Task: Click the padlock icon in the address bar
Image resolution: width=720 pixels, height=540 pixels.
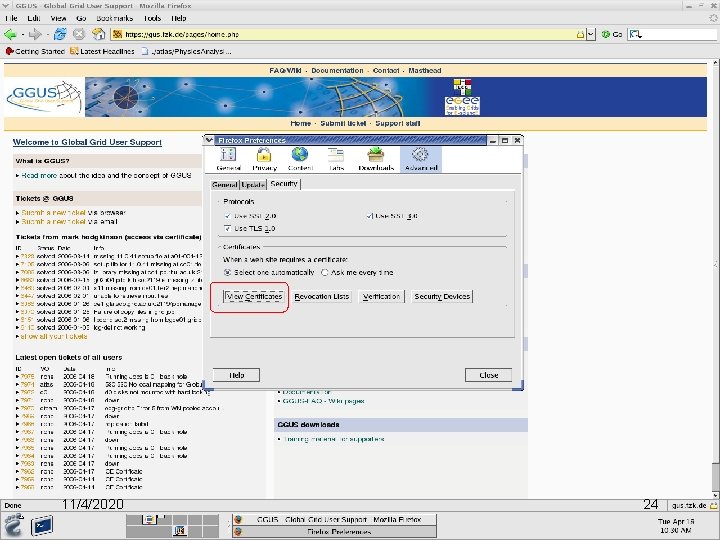Action: [580, 34]
